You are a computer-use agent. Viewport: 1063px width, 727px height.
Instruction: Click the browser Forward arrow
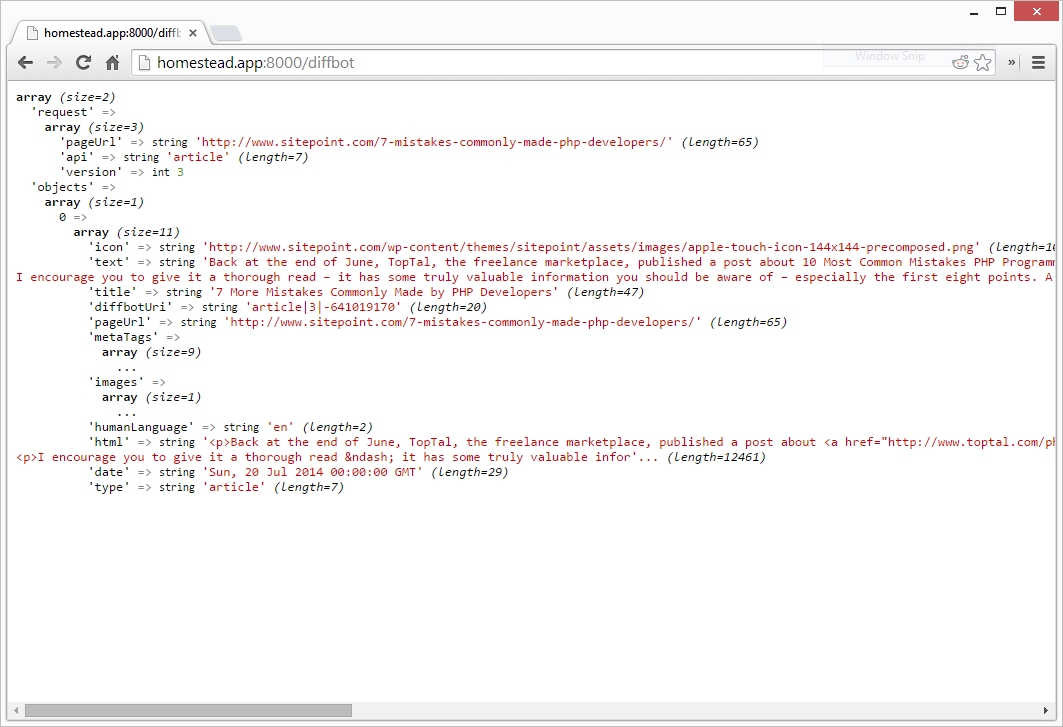[x=54, y=62]
